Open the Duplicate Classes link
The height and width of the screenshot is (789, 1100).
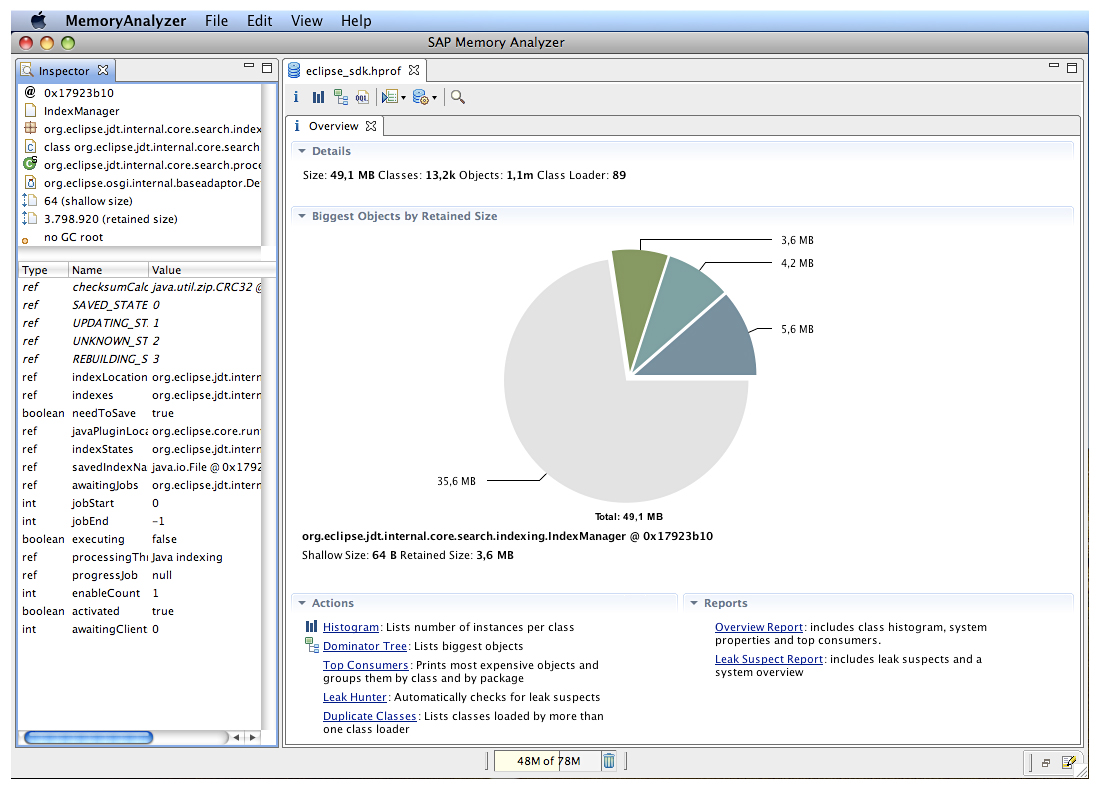pyautogui.click(x=370, y=716)
